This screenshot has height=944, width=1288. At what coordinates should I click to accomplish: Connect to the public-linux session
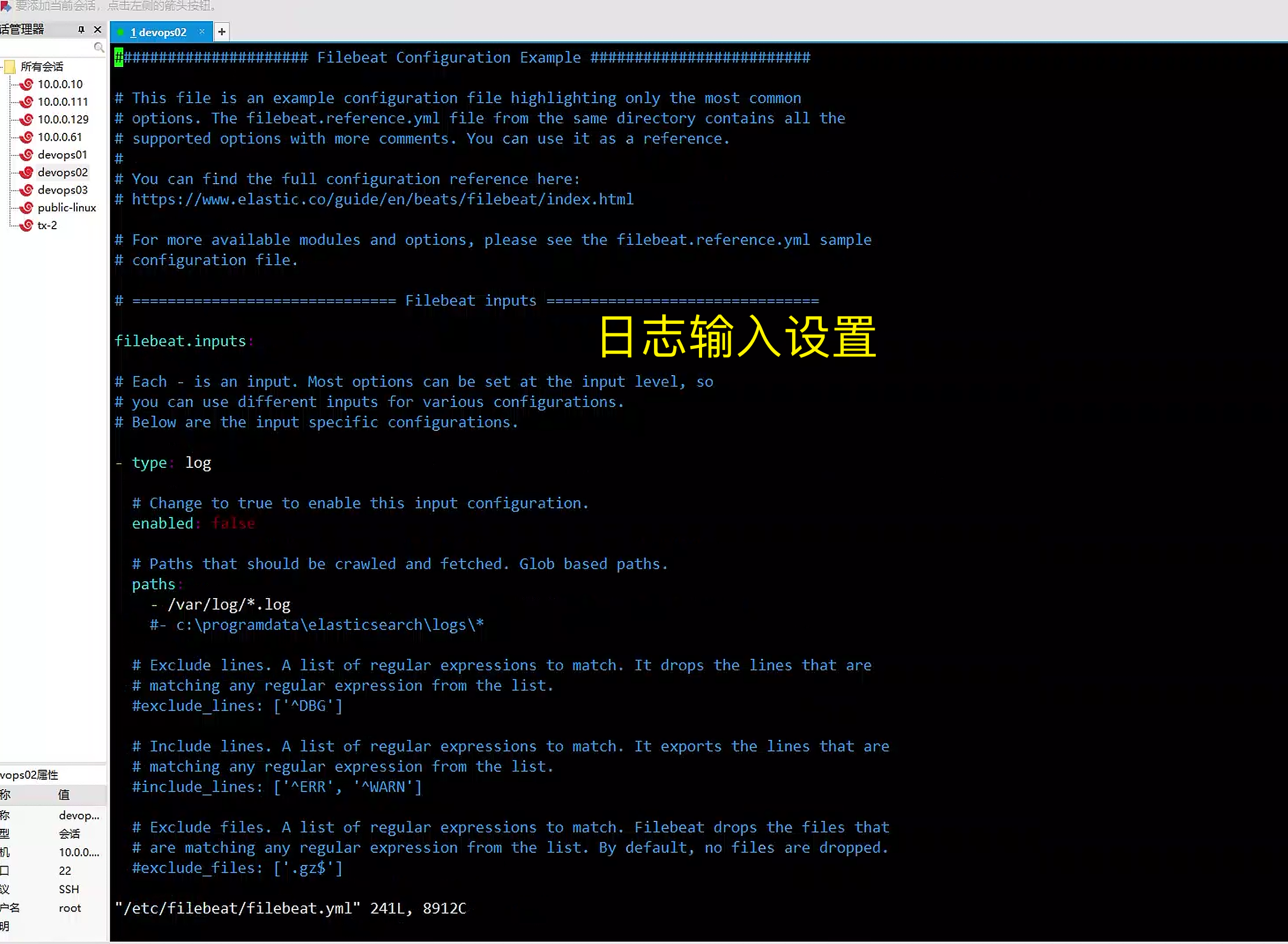tap(66, 207)
